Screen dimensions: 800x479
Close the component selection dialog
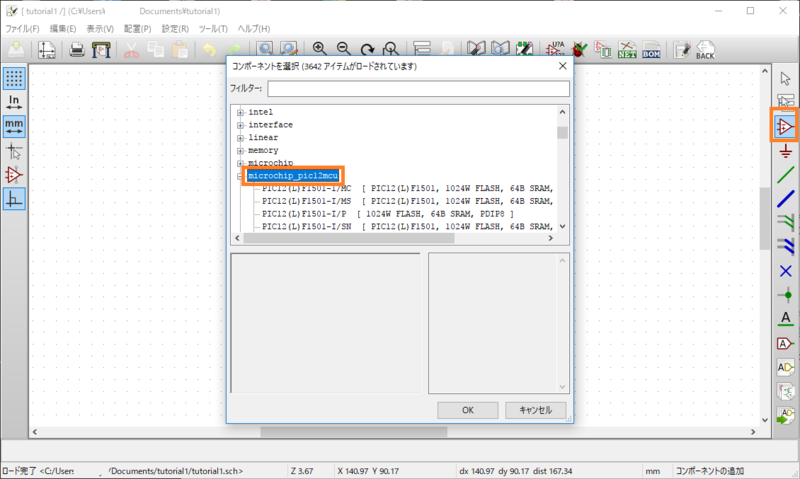tap(562, 66)
